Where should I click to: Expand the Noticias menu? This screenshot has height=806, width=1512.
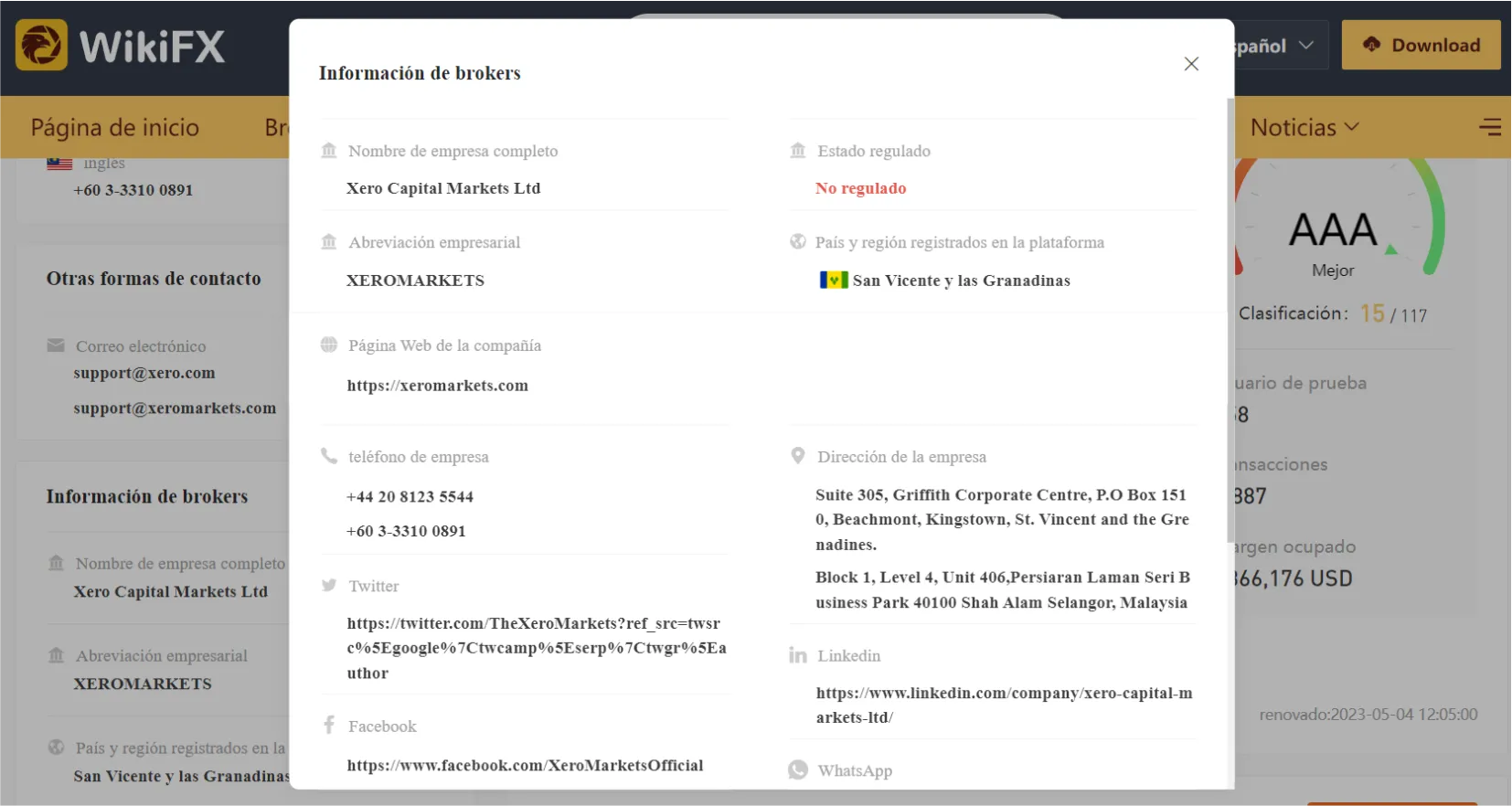[1304, 127]
